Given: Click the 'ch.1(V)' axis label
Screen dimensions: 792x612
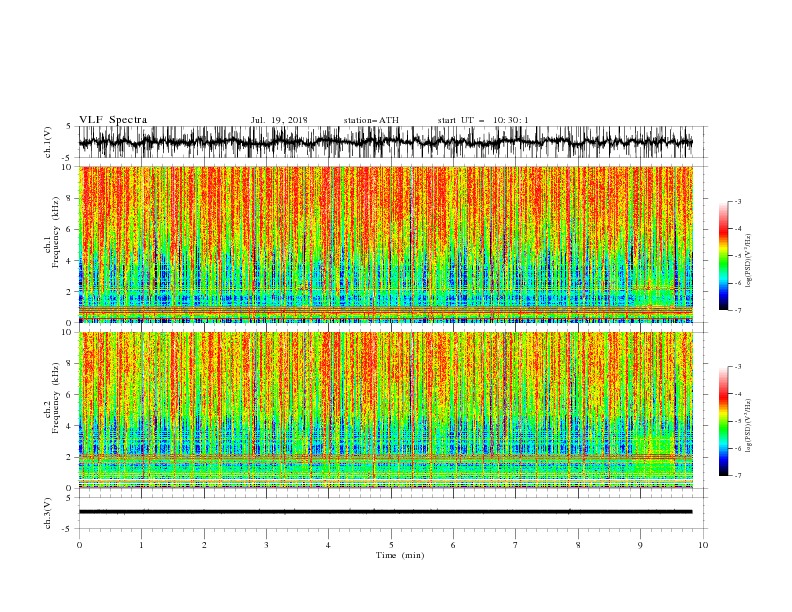Looking at the screenshot, I should [48, 142].
